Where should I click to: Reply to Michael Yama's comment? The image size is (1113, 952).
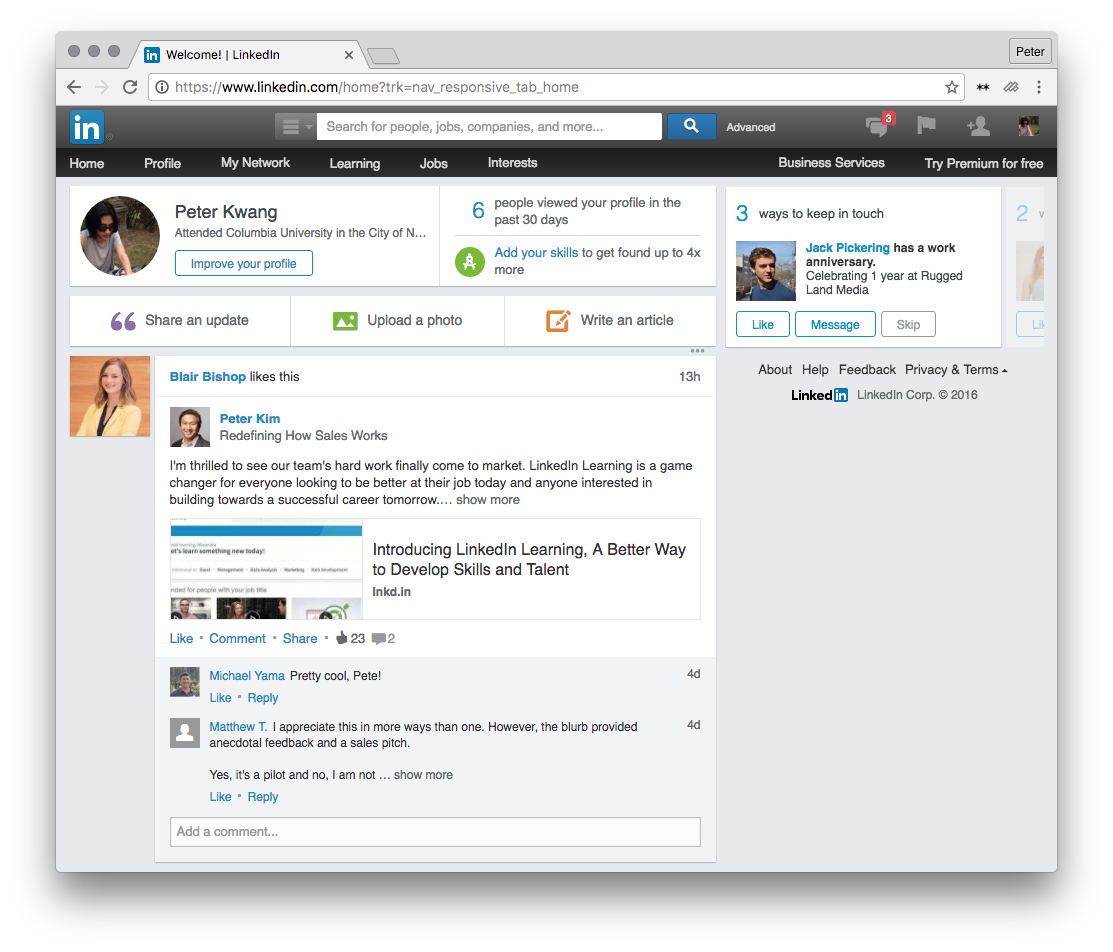pos(263,698)
